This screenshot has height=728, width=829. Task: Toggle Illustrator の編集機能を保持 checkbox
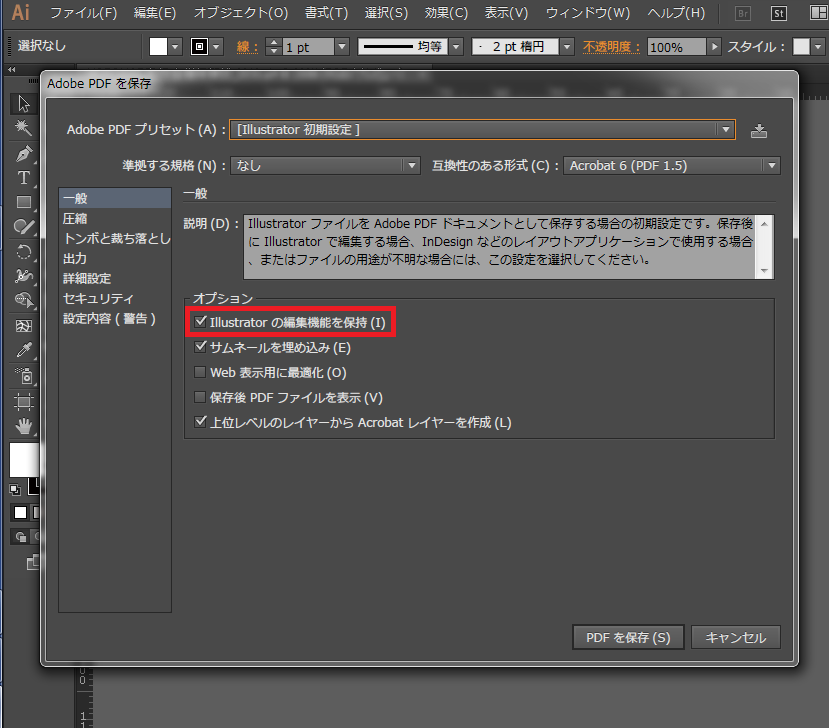[x=200, y=321]
